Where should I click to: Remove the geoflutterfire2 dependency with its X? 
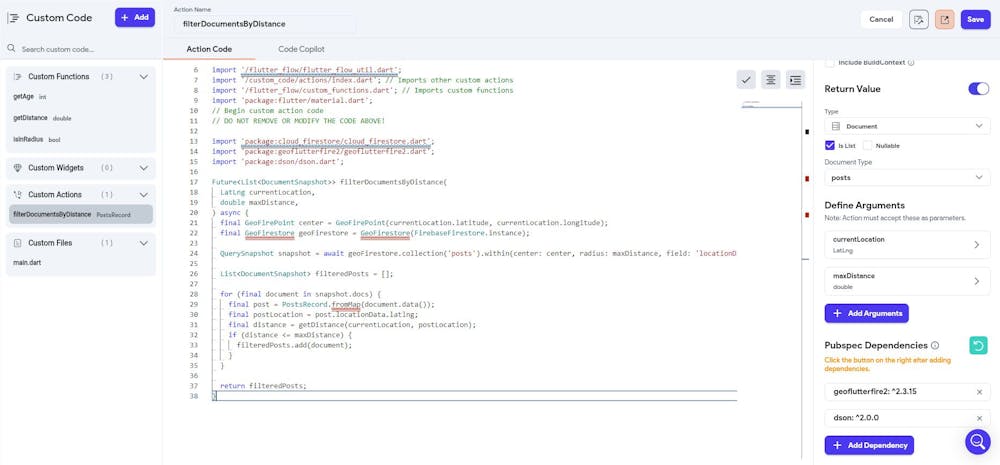click(x=980, y=392)
